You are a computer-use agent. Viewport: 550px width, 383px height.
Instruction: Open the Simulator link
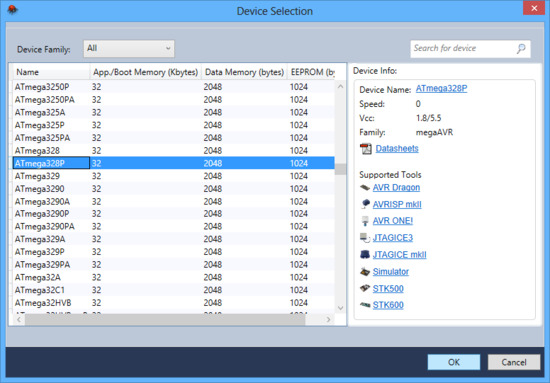click(391, 271)
